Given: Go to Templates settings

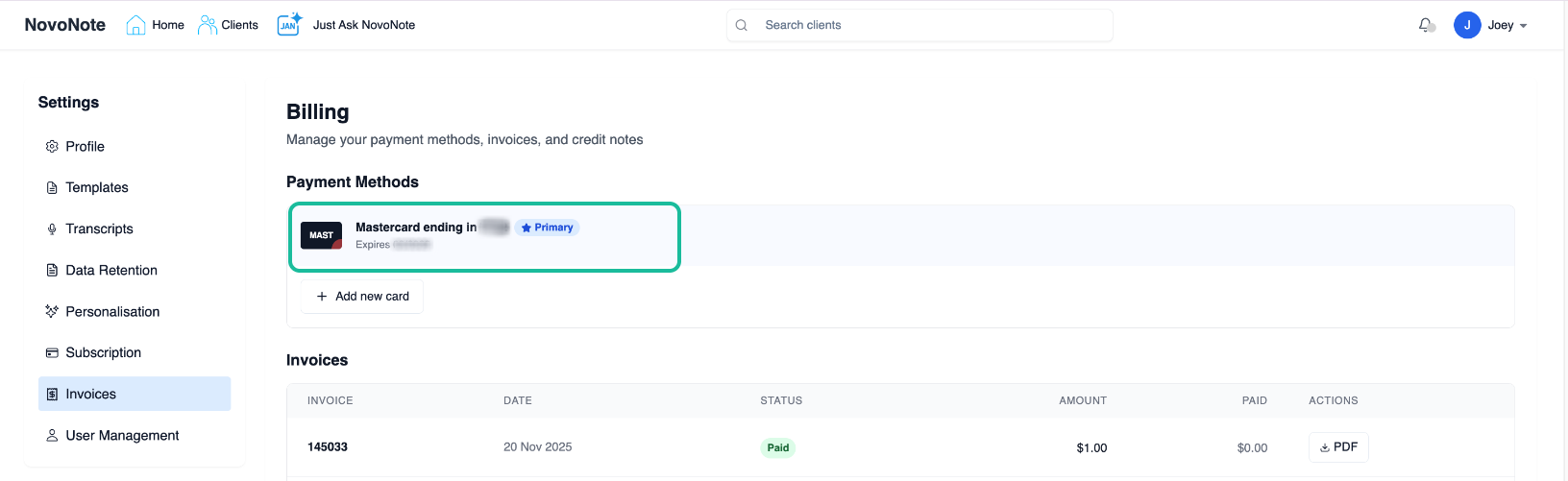Looking at the screenshot, I should [x=96, y=187].
